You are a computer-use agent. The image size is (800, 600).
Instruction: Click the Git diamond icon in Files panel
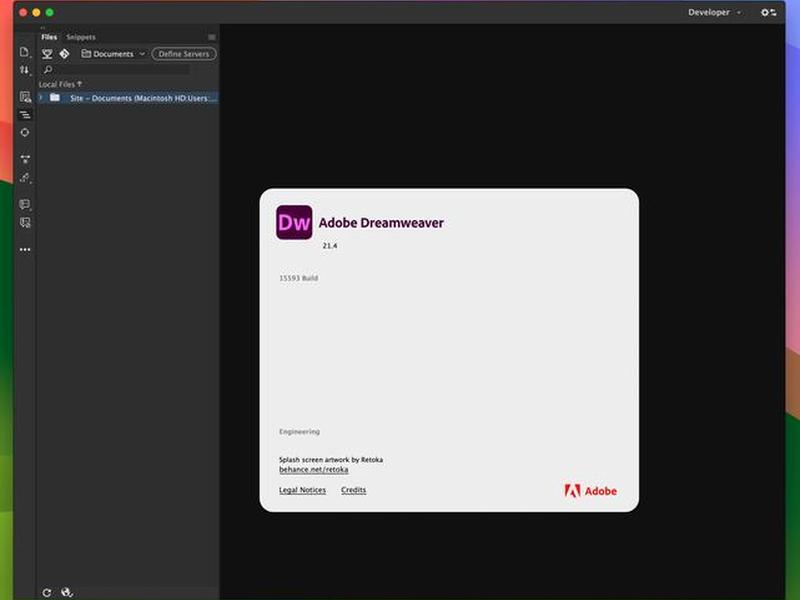(64, 54)
